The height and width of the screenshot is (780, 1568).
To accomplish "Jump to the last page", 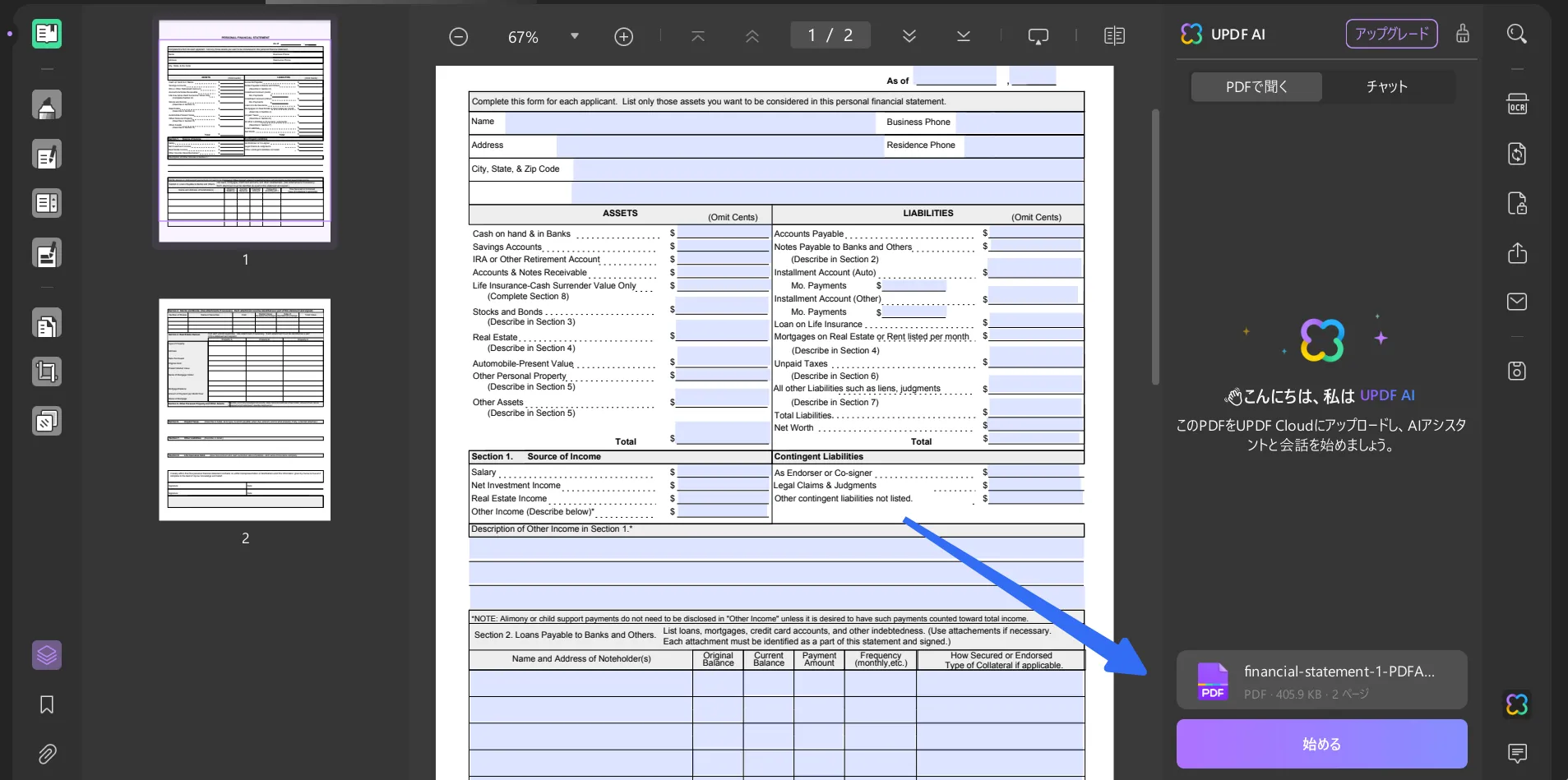I will 964,36.
